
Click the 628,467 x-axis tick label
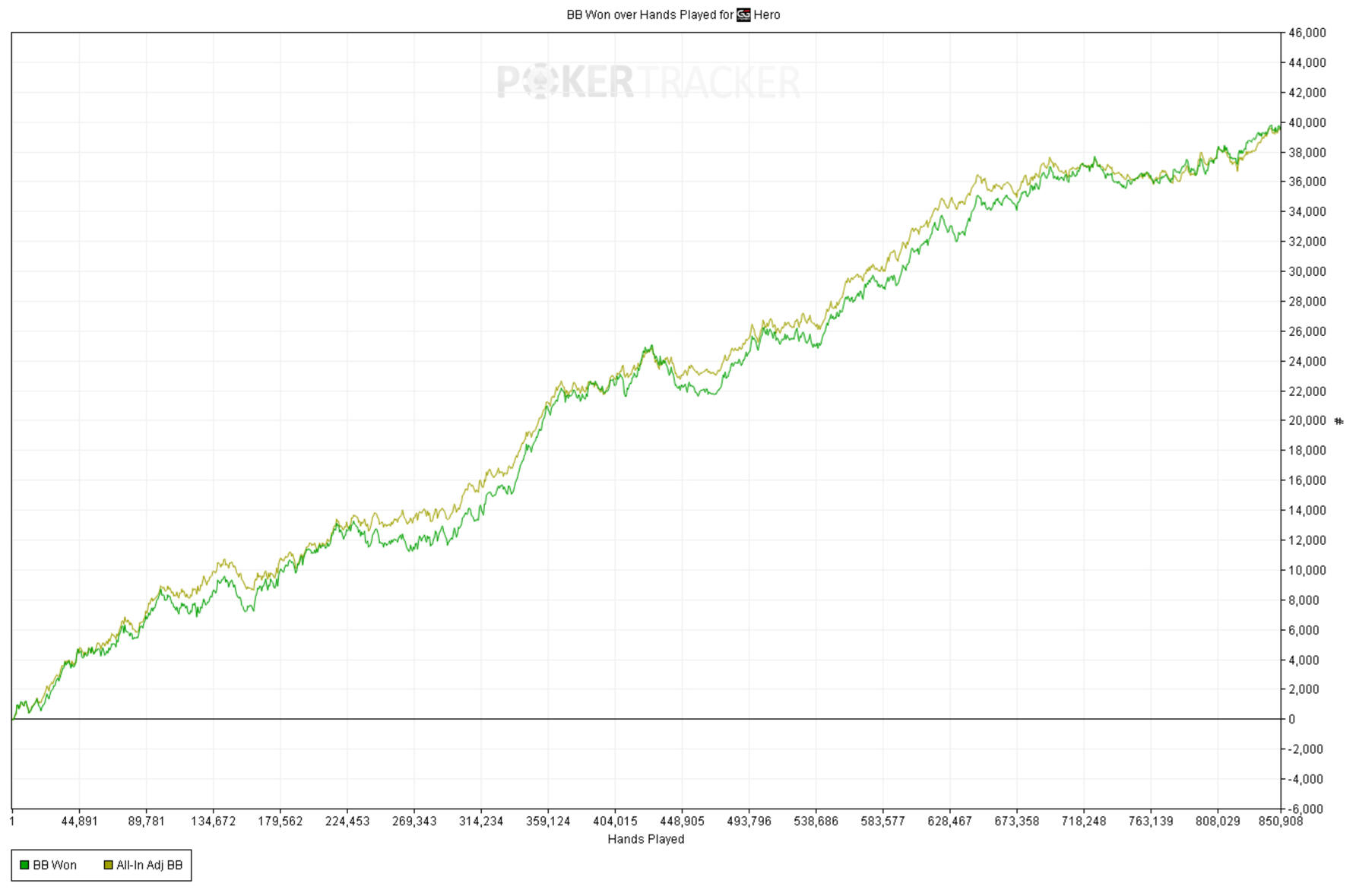(x=949, y=822)
